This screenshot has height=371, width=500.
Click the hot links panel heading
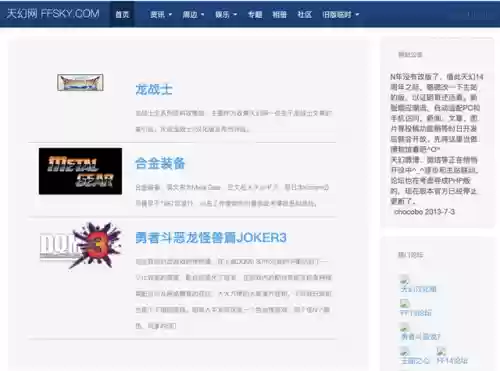point(411,255)
